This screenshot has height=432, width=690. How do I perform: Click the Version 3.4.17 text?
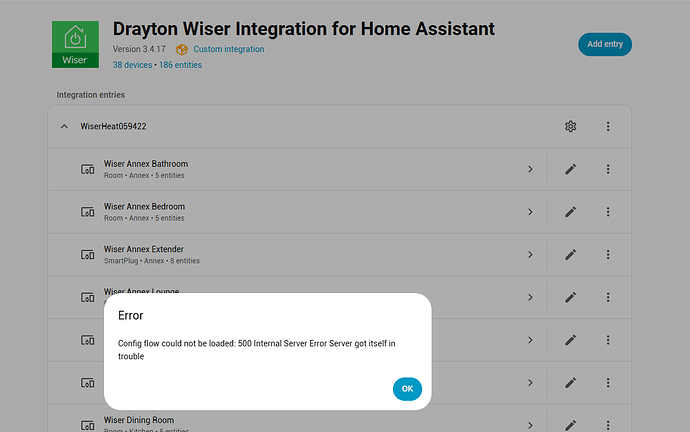pyautogui.click(x=139, y=49)
